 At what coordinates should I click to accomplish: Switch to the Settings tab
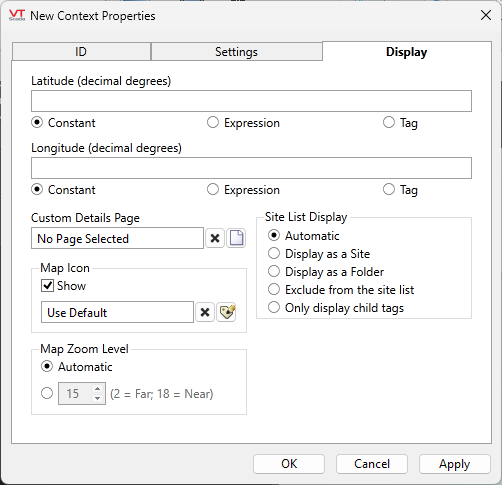point(236,52)
